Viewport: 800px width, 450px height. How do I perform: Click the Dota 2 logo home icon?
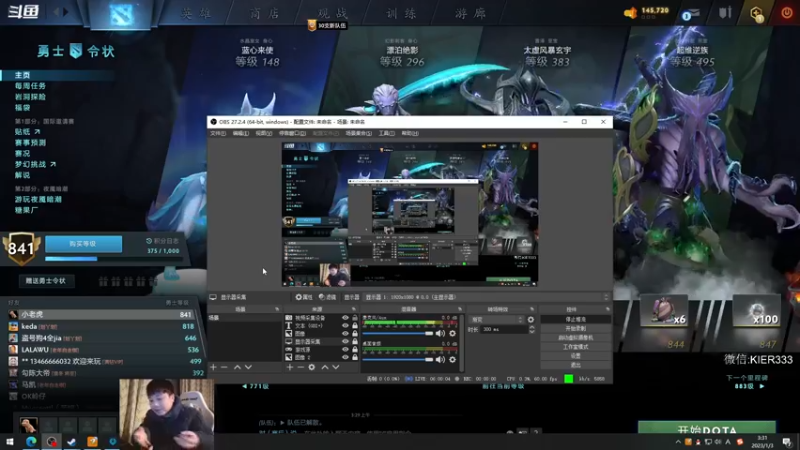[120, 14]
